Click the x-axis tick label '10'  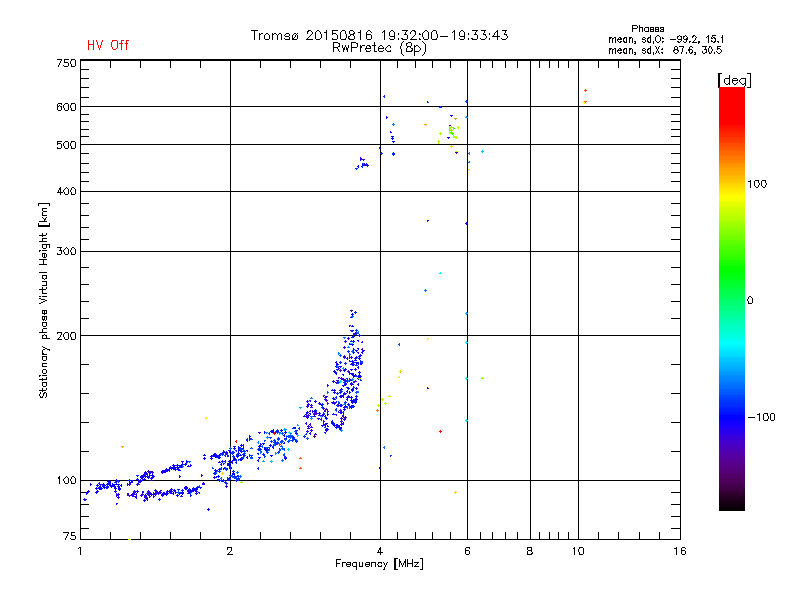tap(578, 551)
